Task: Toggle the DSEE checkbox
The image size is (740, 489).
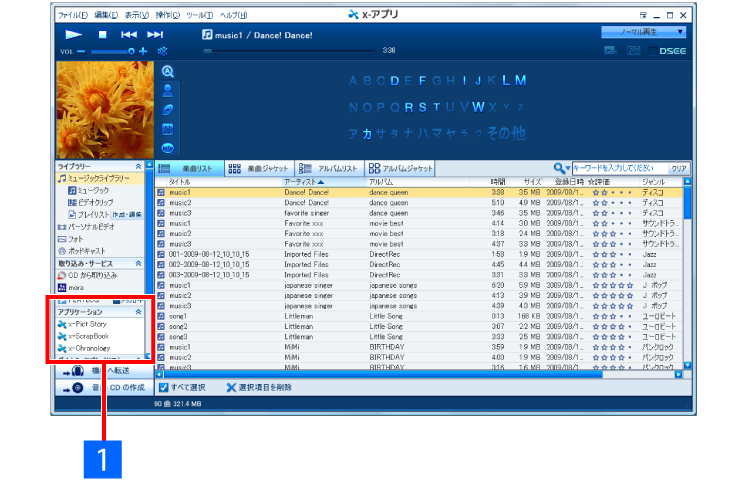Action: click(654, 51)
